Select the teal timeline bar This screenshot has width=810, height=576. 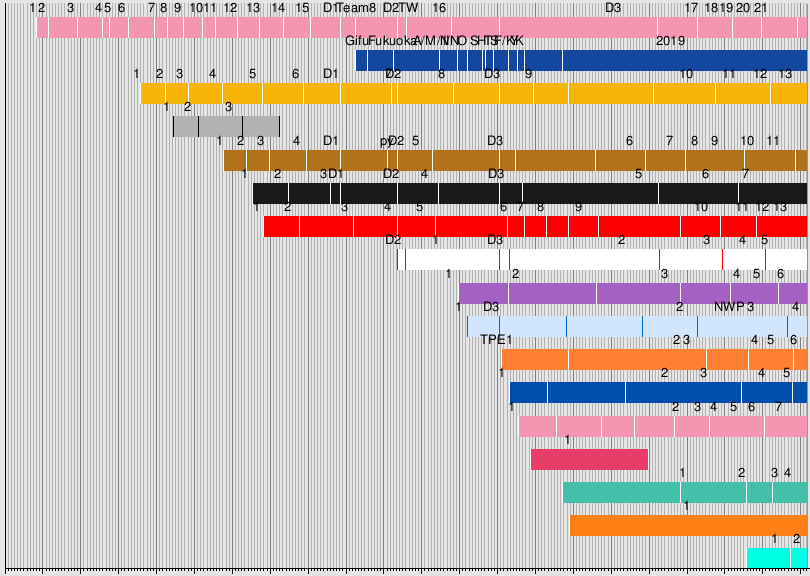[x=684, y=492]
